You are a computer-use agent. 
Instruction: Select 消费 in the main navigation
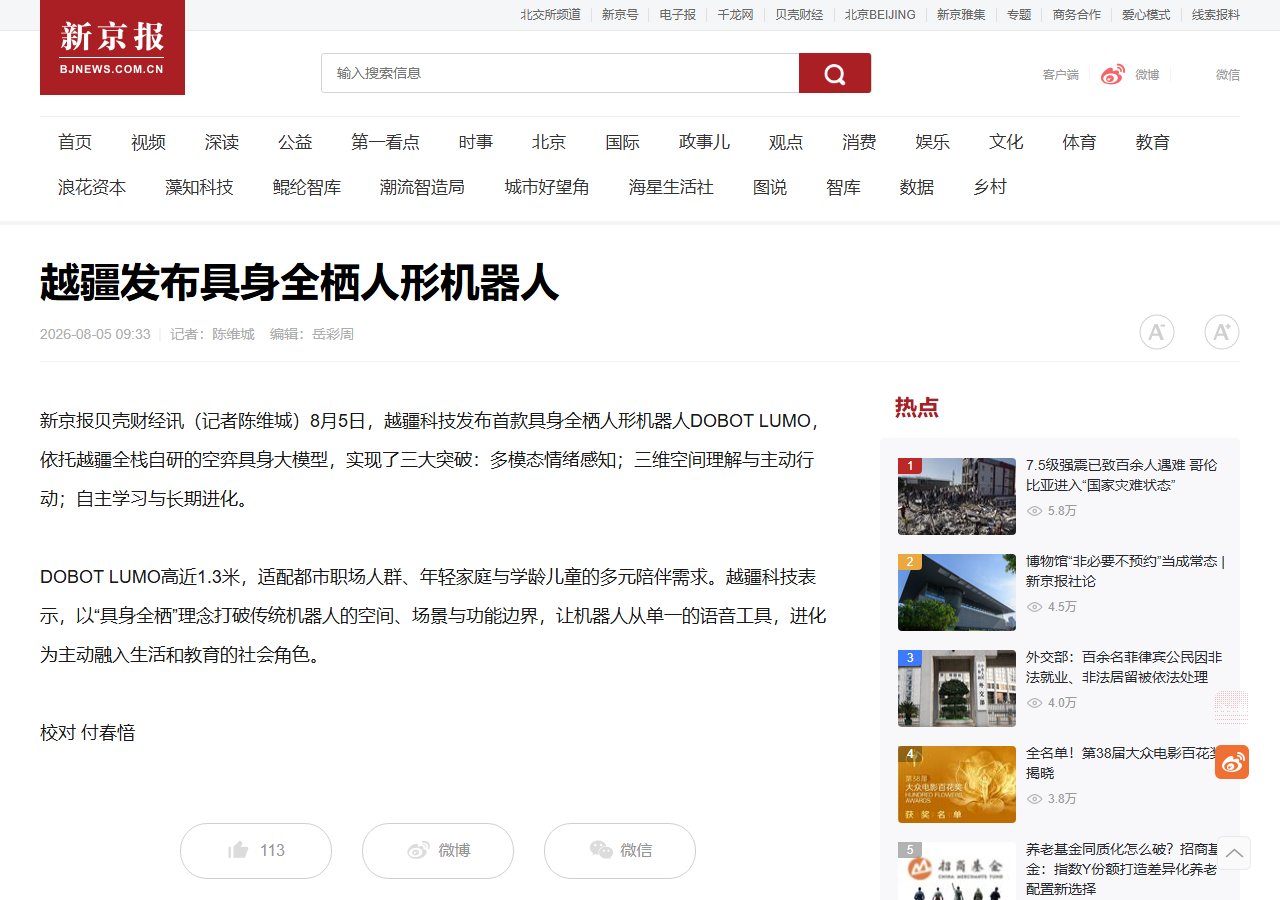(x=859, y=142)
